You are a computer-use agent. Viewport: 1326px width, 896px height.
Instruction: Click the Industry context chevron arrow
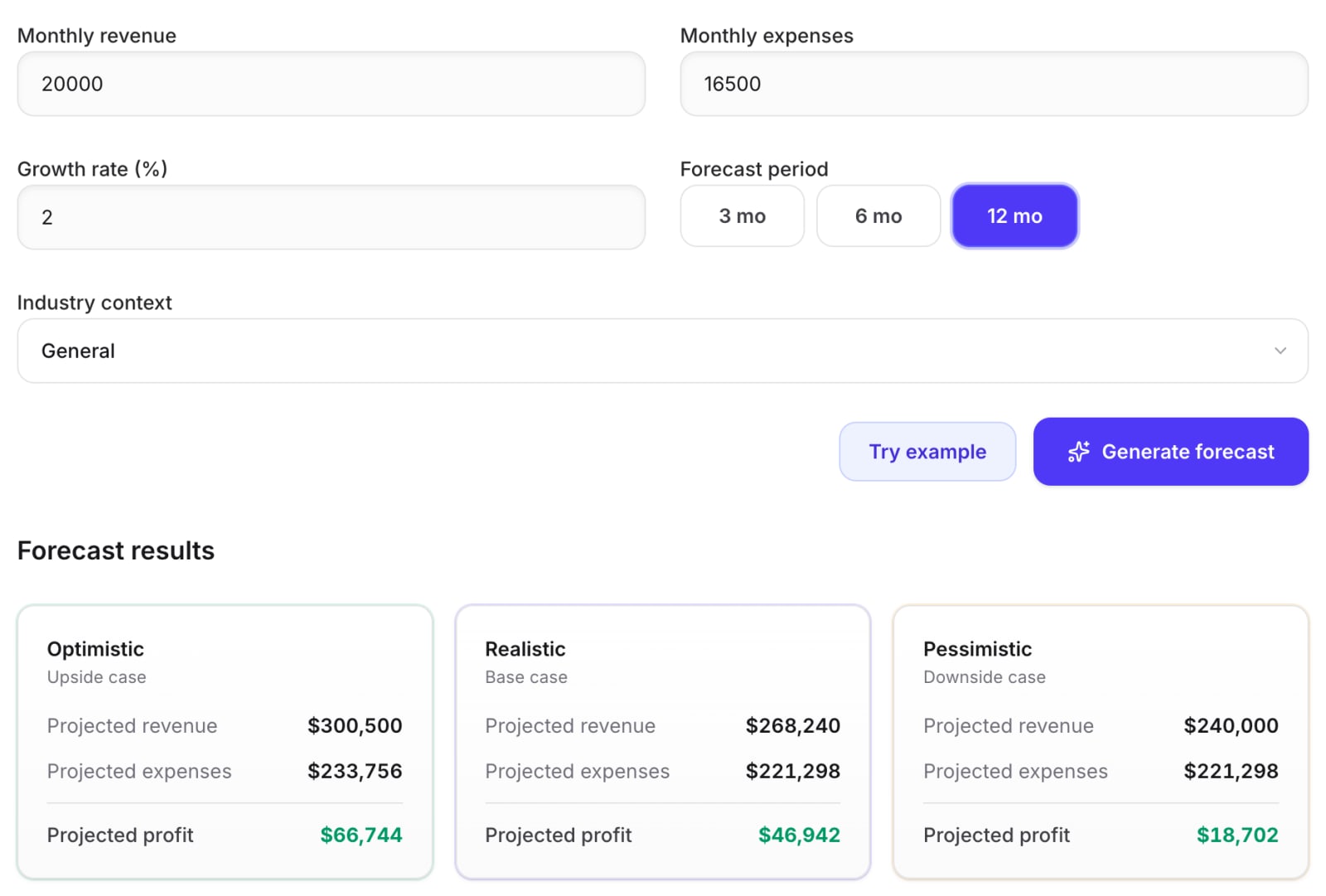coord(1280,351)
